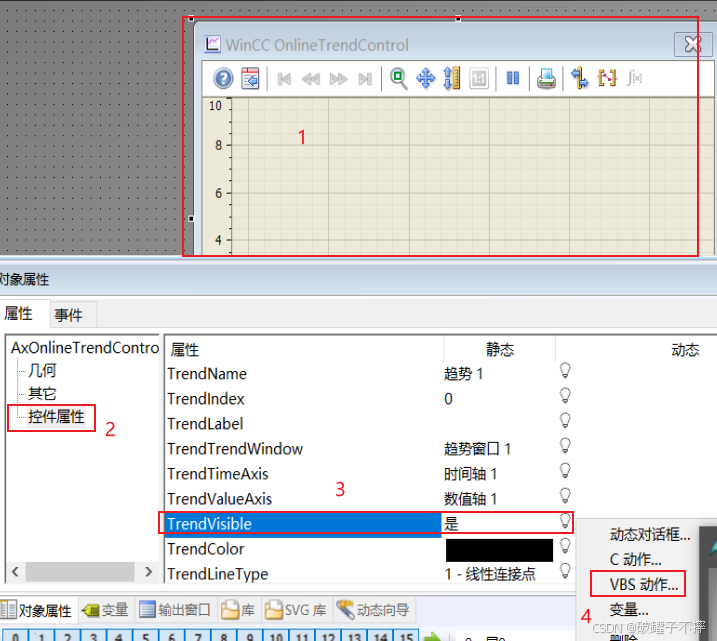The height and width of the screenshot is (641, 717).
Task: Click the TrendValueAxis dynamic light bulb
Action: coord(565,496)
